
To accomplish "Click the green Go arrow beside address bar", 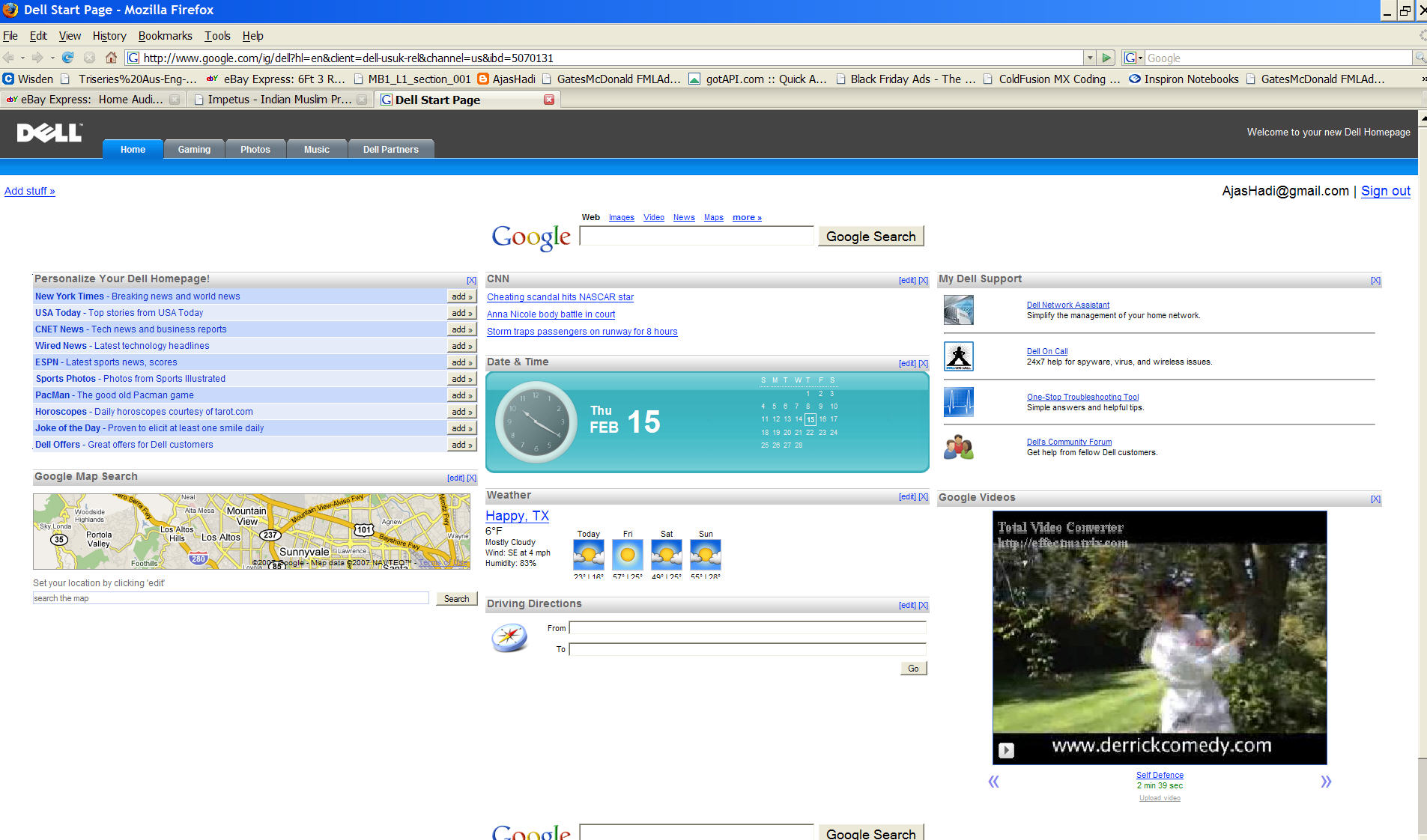I will (x=1106, y=58).
